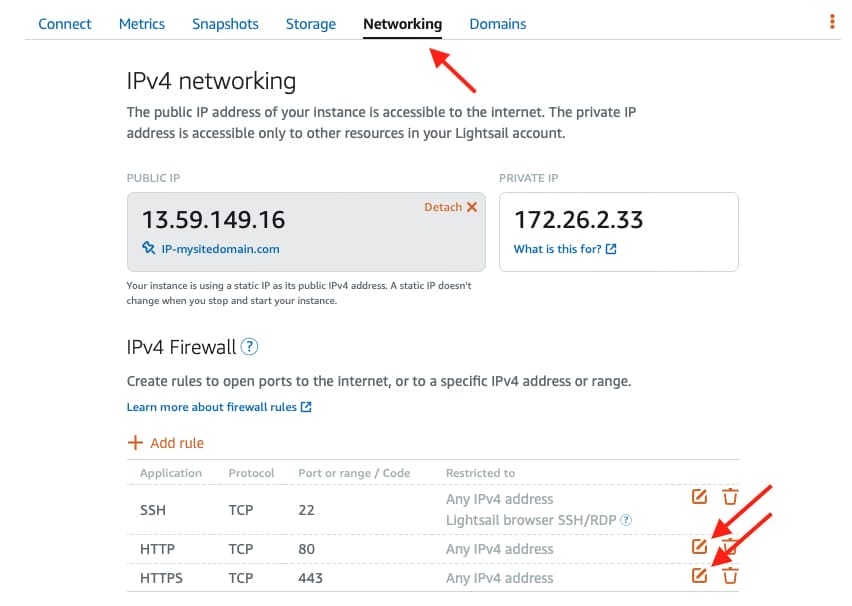Click the trash icon for the HTTP rule
Viewport: 852px width, 606px height.
(730, 546)
